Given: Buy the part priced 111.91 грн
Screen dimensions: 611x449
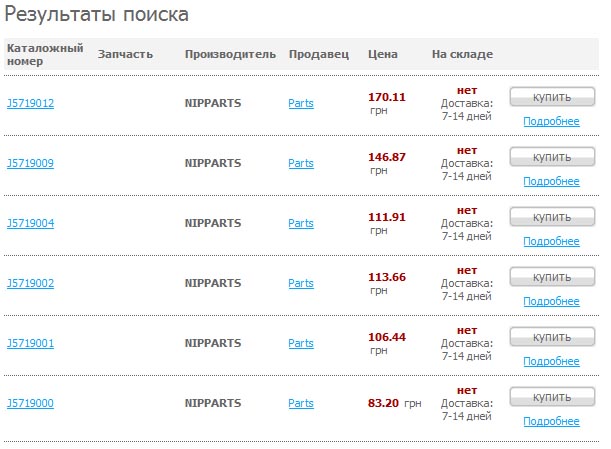Looking at the screenshot, I should tap(552, 217).
